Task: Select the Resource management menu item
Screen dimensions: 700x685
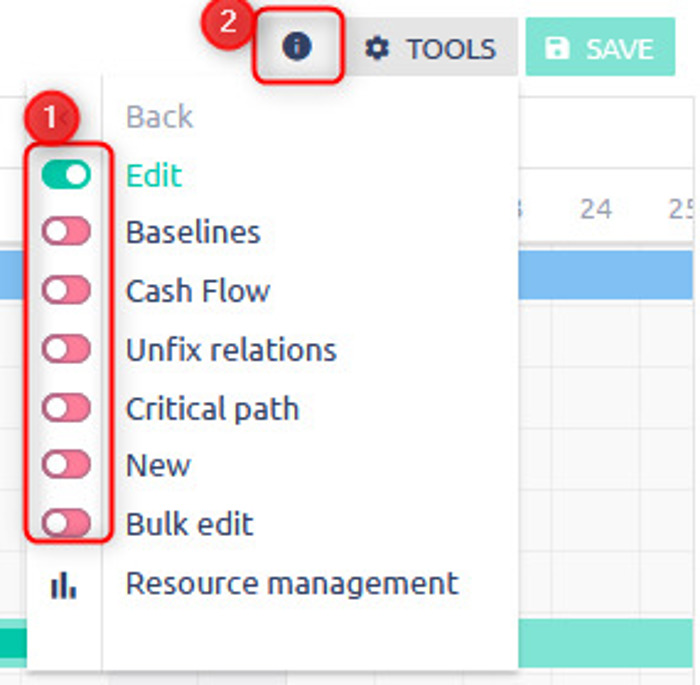Action: pos(292,584)
